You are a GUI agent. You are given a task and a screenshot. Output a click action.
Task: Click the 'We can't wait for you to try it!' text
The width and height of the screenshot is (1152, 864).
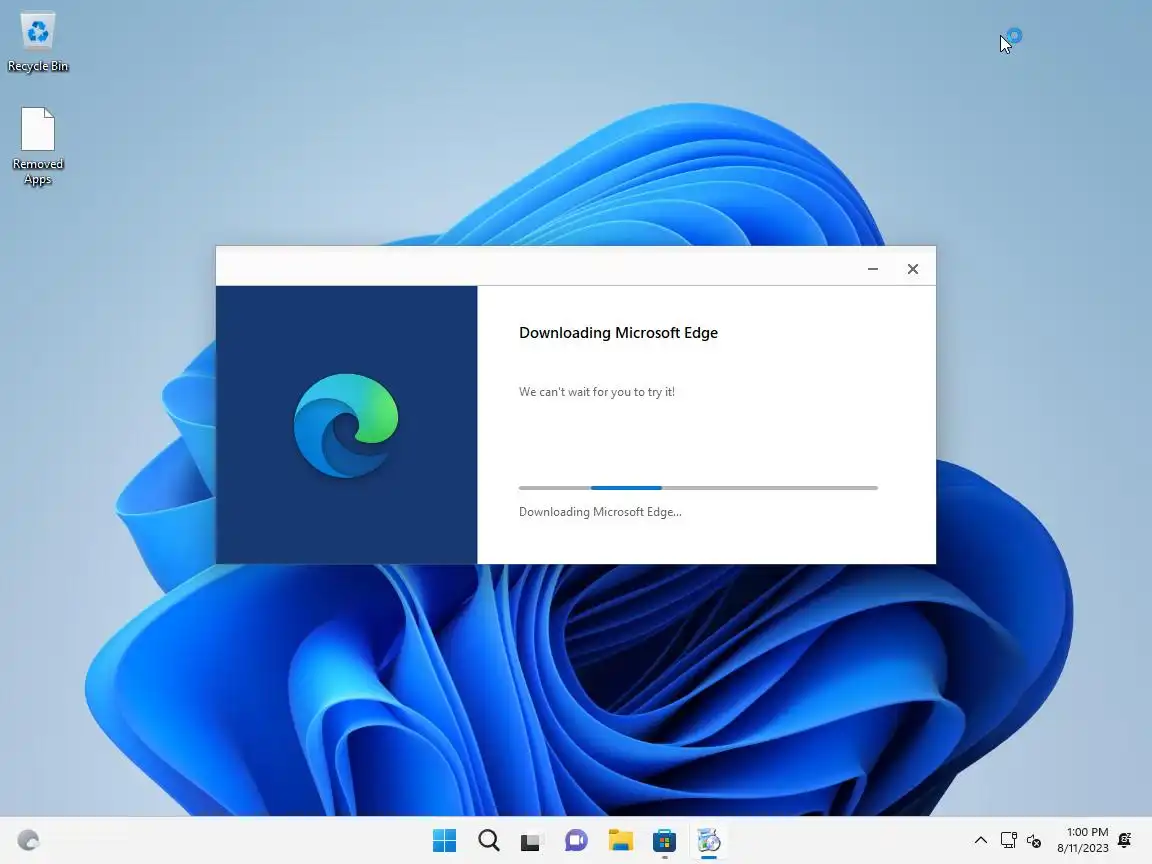(x=597, y=392)
